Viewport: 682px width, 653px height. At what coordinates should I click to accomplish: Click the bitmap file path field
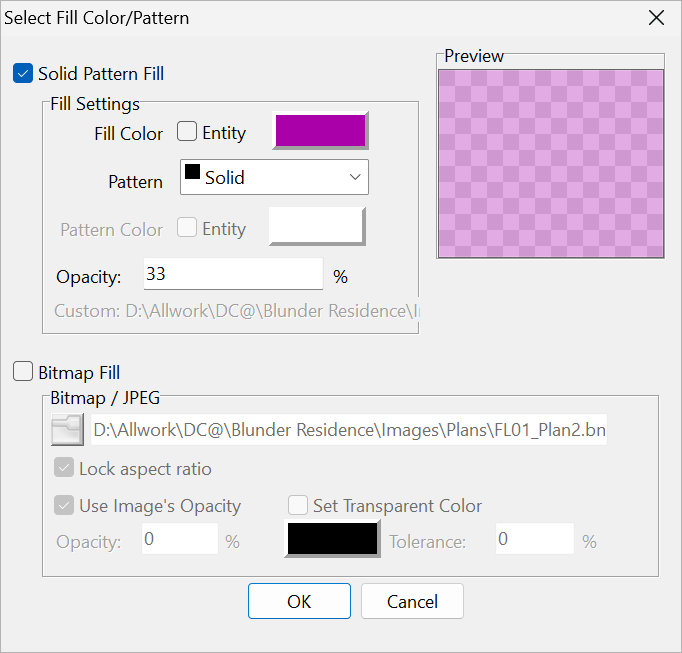(349, 430)
